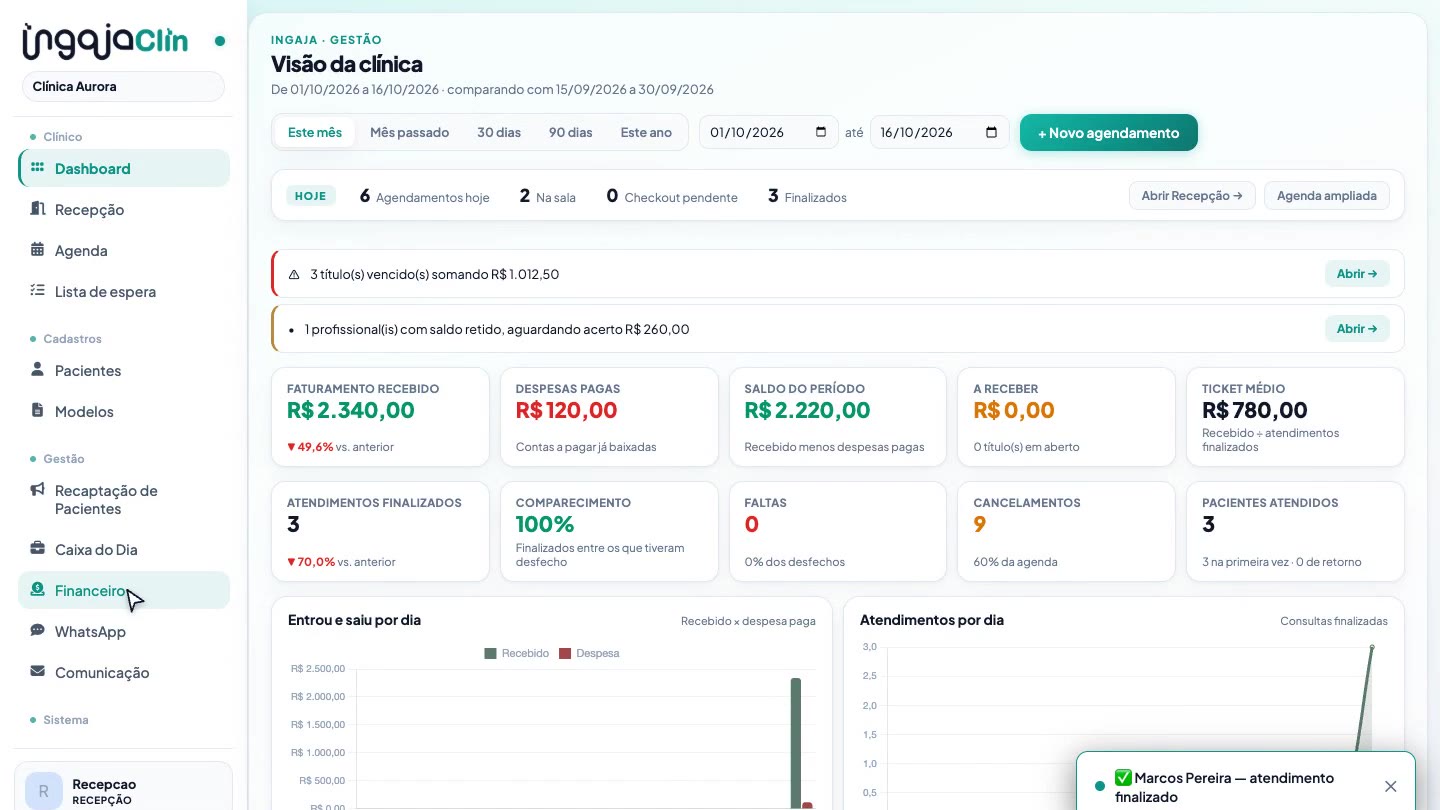Focus the start date field showing 01/10/2026
The height and width of the screenshot is (810, 1440).
pyautogui.click(x=768, y=132)
